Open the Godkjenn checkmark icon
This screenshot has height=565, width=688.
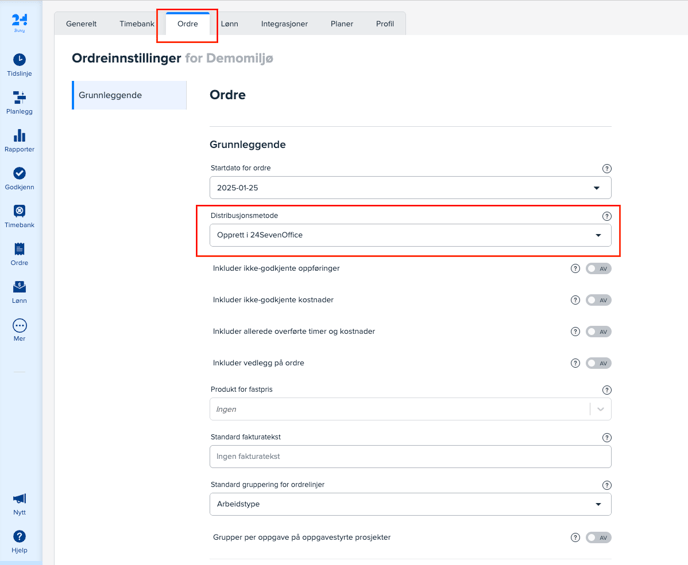[19, 178]
